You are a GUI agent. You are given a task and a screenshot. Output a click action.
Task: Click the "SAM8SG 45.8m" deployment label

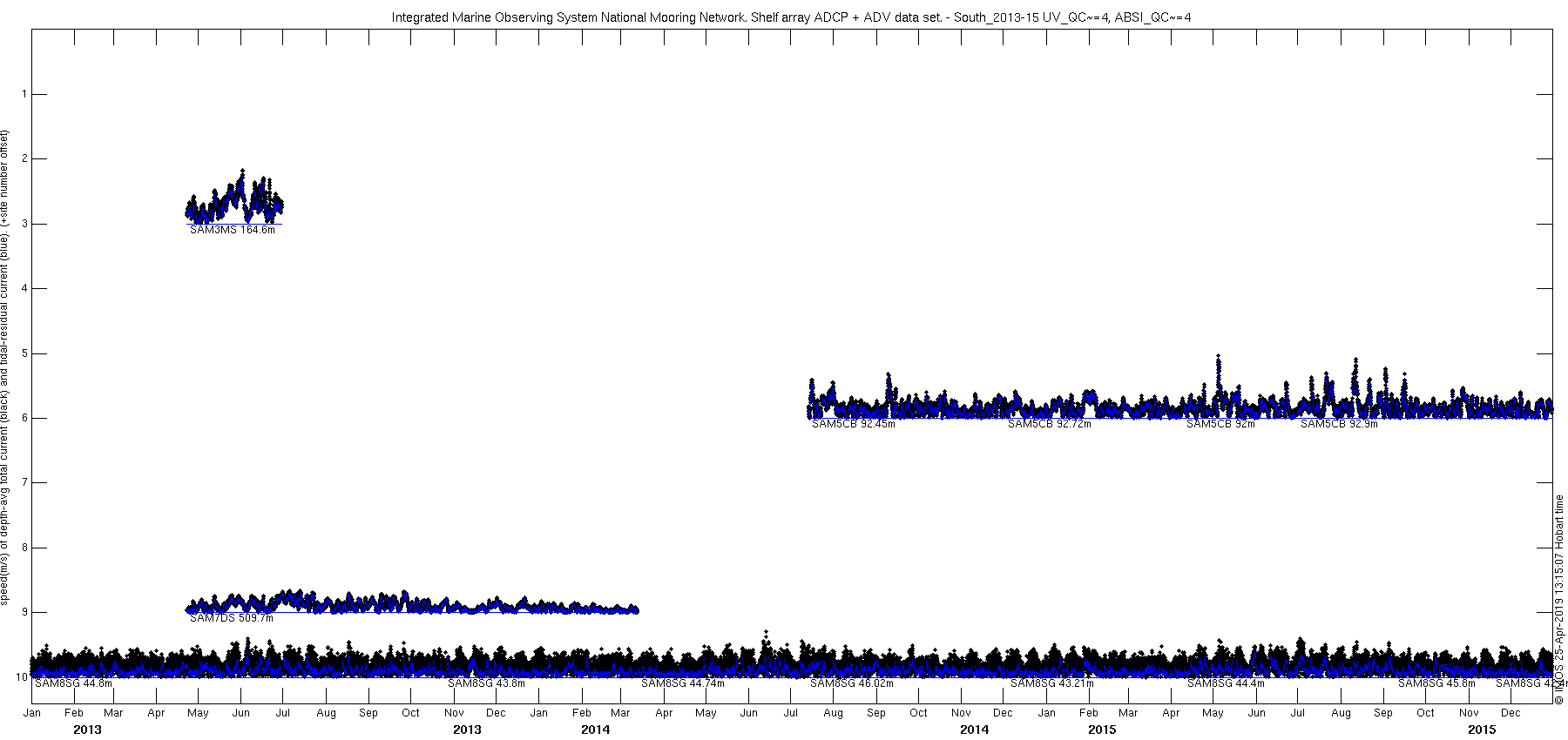click(x=1437, y=683)
